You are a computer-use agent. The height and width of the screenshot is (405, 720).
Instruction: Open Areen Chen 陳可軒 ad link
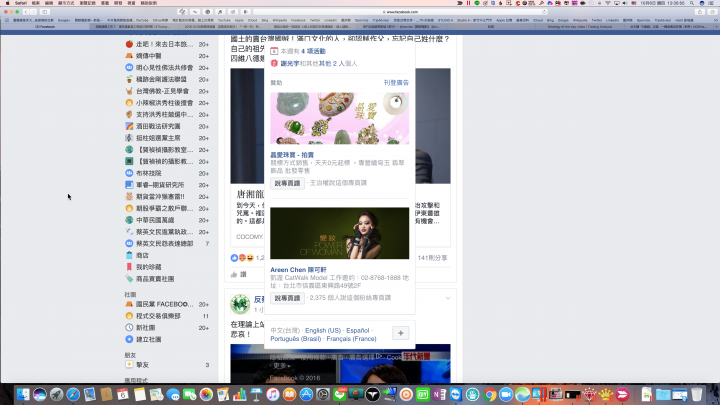point(298,270)
